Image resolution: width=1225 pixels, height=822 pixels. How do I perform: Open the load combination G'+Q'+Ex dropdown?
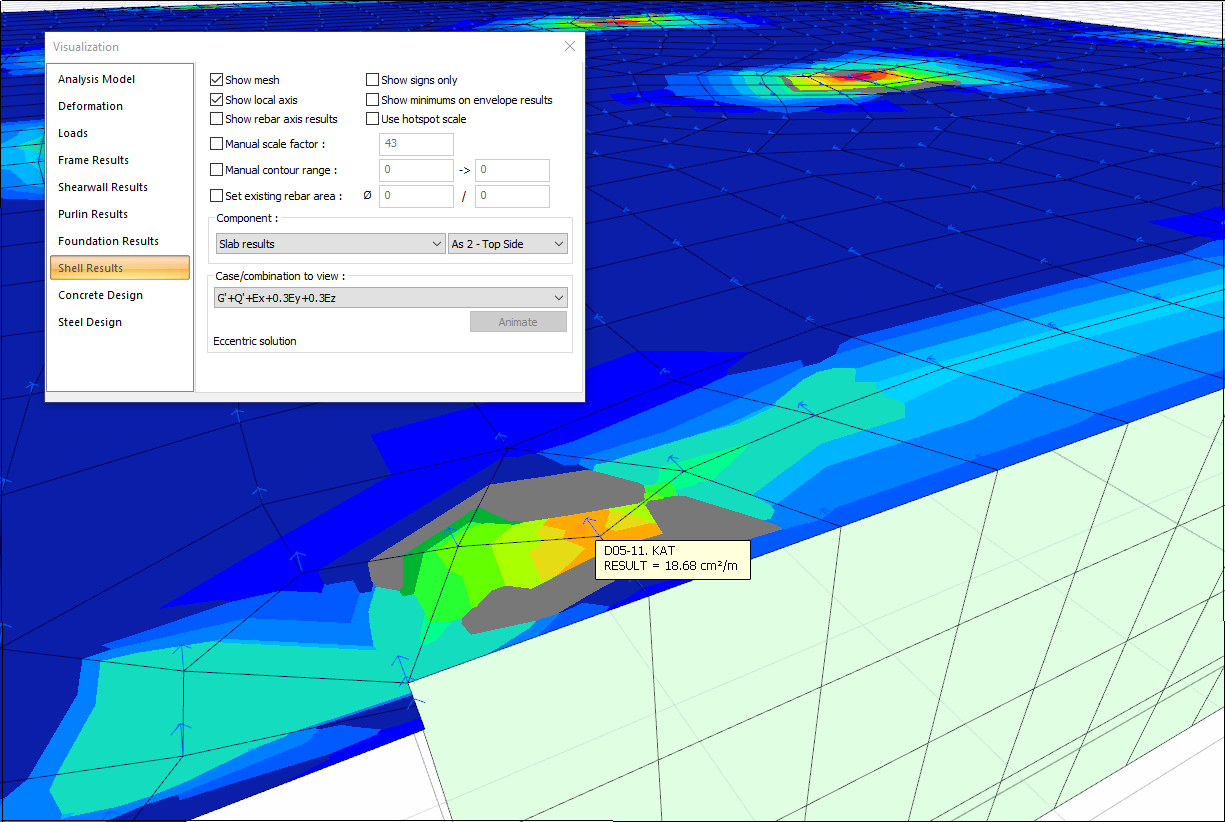391,298
